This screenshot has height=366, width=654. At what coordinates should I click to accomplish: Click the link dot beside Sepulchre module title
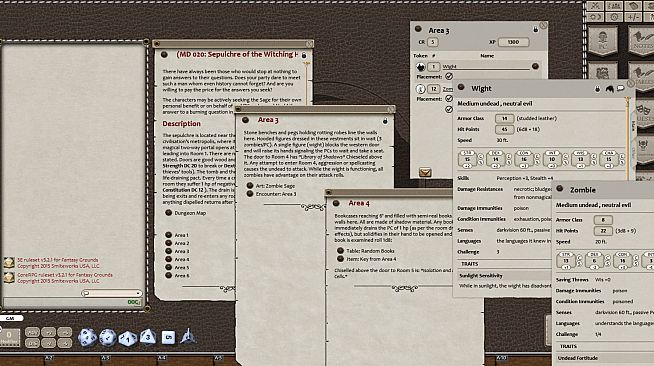[164, 55]
